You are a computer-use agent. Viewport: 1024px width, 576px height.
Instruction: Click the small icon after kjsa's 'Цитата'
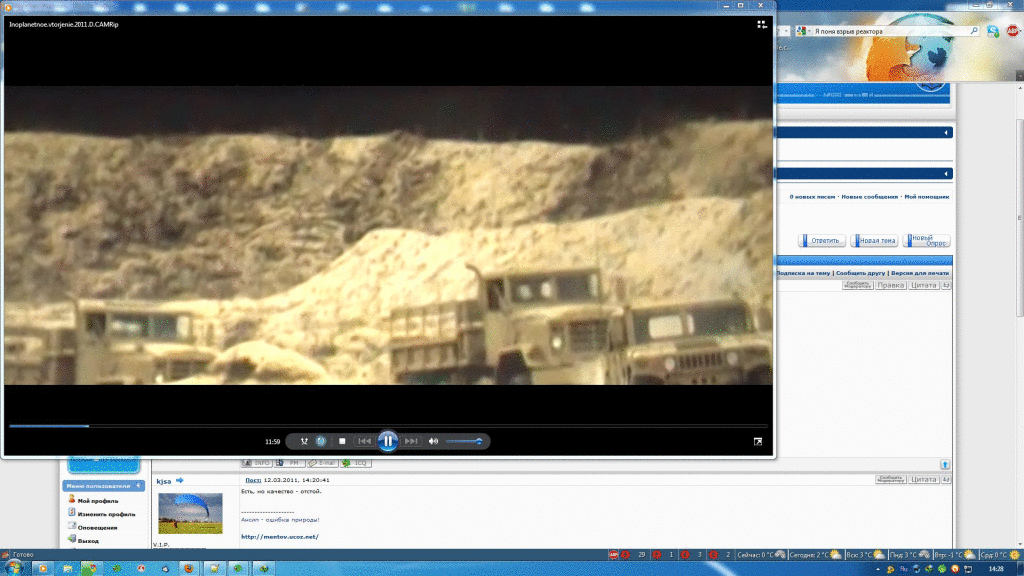946,479
